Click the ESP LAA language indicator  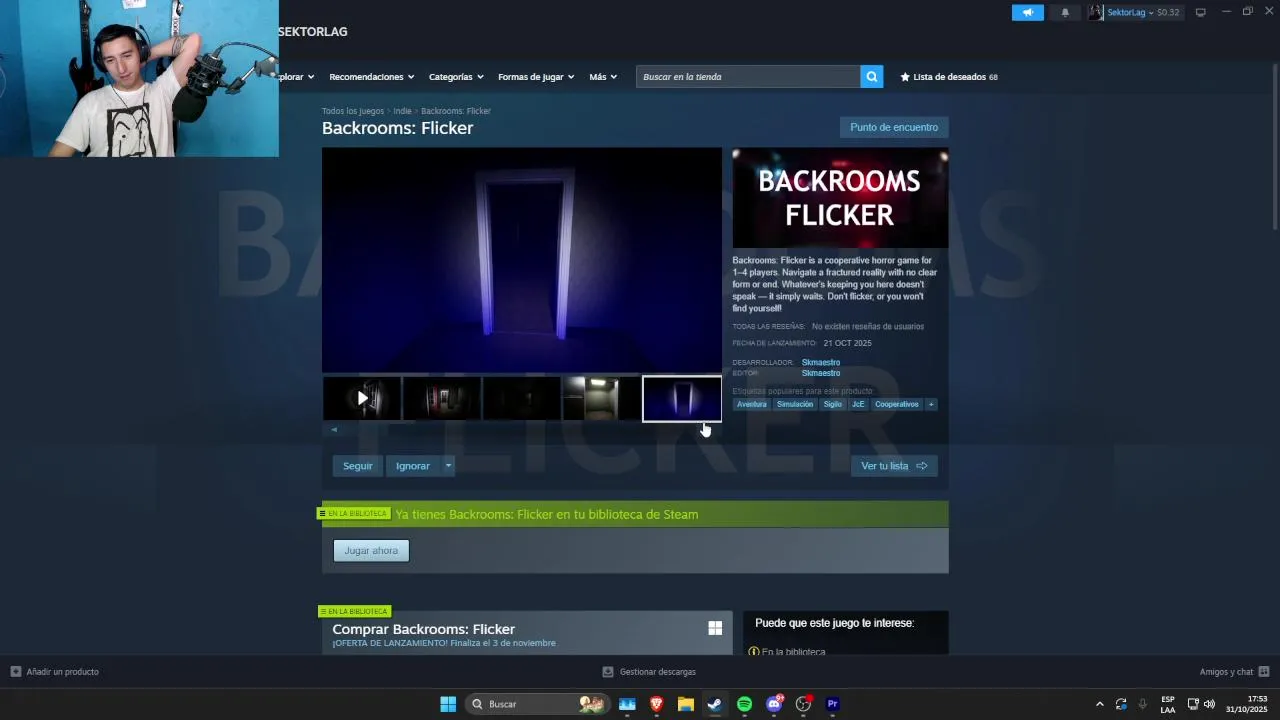[x=1168, y=704]
